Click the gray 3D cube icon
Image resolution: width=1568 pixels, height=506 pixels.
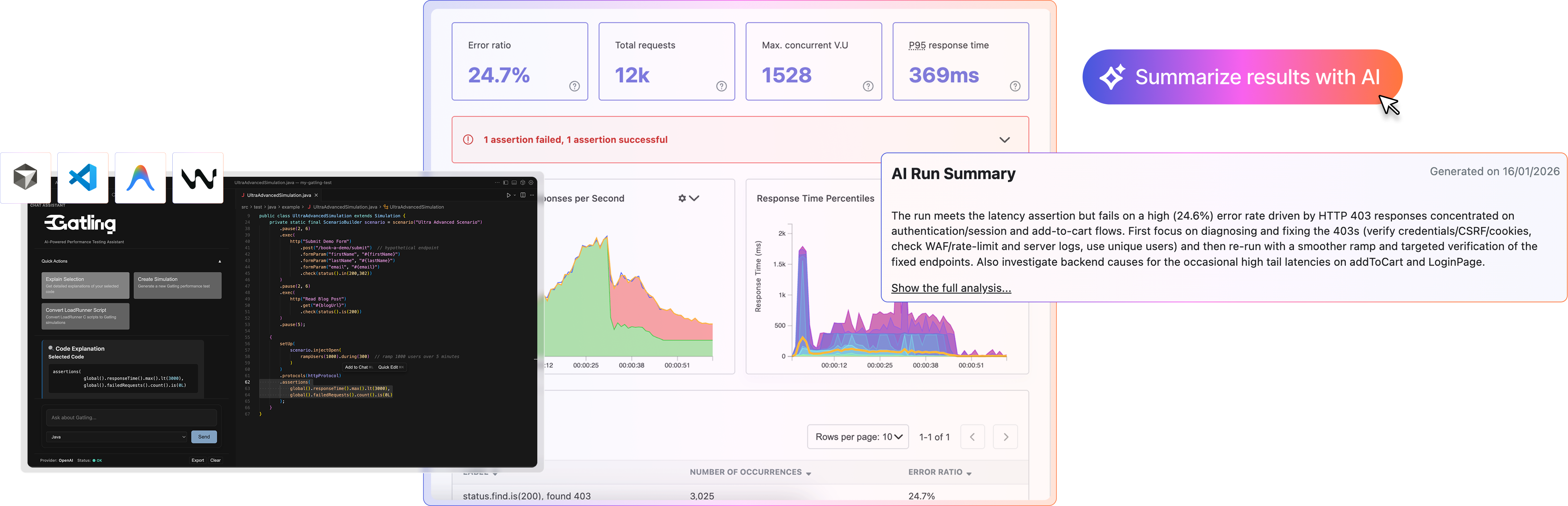(25, 177)
